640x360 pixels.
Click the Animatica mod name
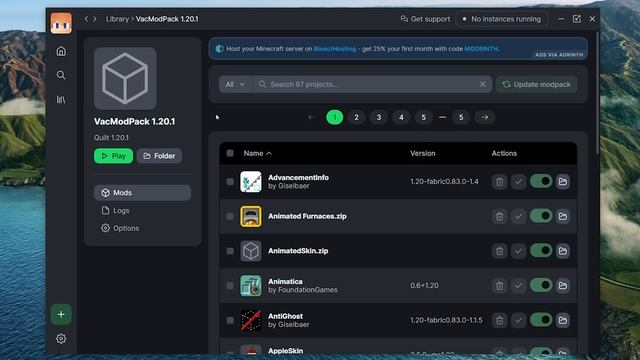pos(285,281)
